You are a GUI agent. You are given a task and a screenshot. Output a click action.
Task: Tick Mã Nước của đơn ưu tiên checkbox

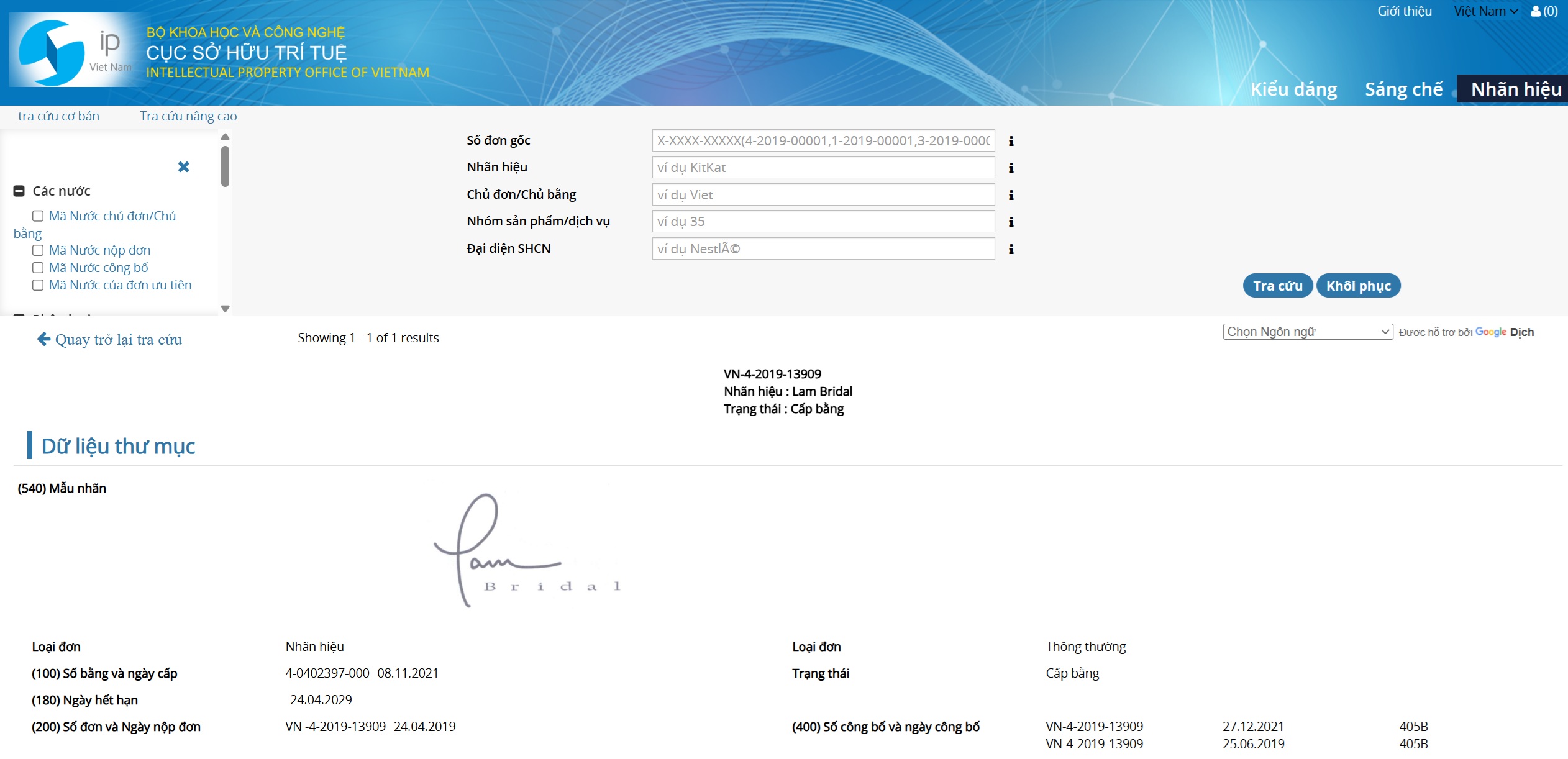[38, 285]
